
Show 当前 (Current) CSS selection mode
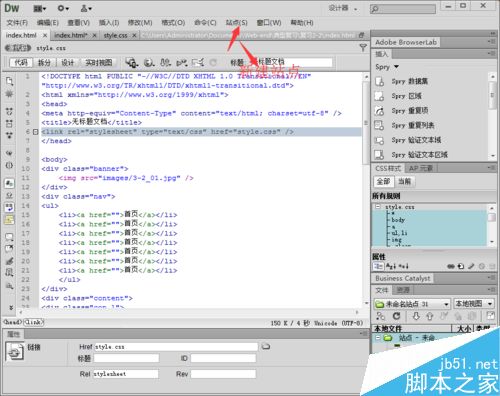404,182
